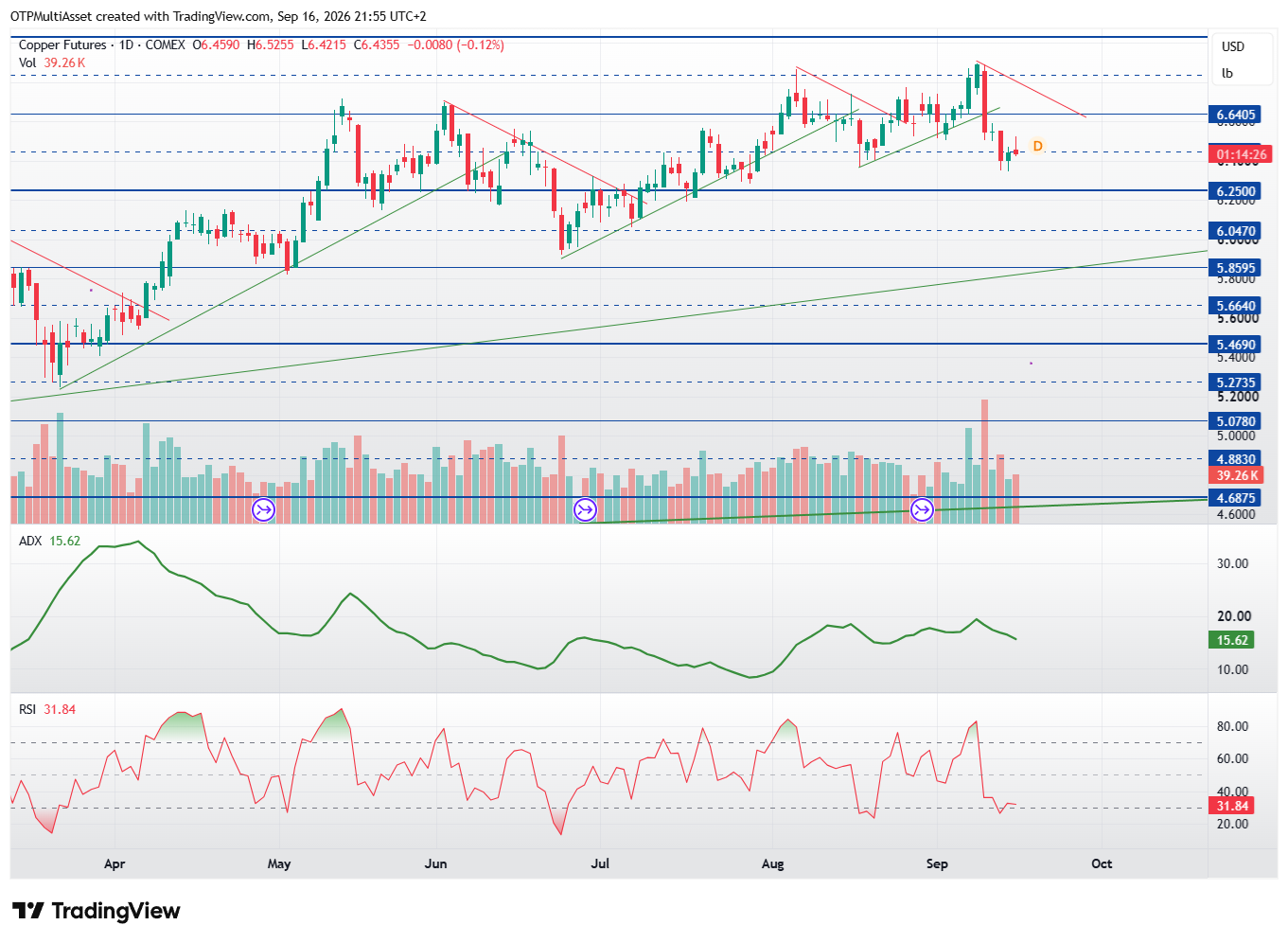Click the contract rollover marker just before May
Viewport: 1288px width, 943px height.
[x=263, y=510]
